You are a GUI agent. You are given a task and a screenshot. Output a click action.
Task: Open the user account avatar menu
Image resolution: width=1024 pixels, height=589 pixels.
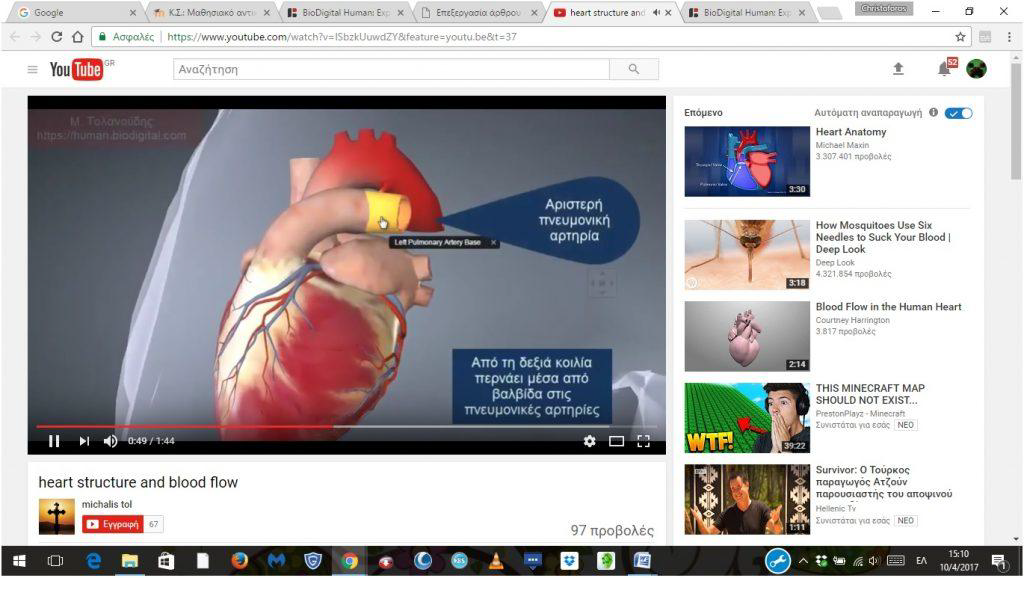coord(976,69)
